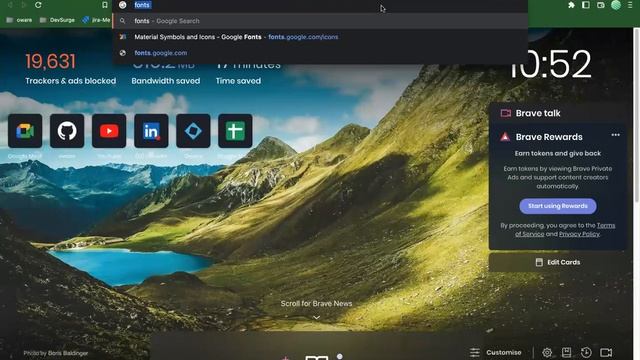
Task: Open the Extensions puzzle icon
Action: pos(571,5)
